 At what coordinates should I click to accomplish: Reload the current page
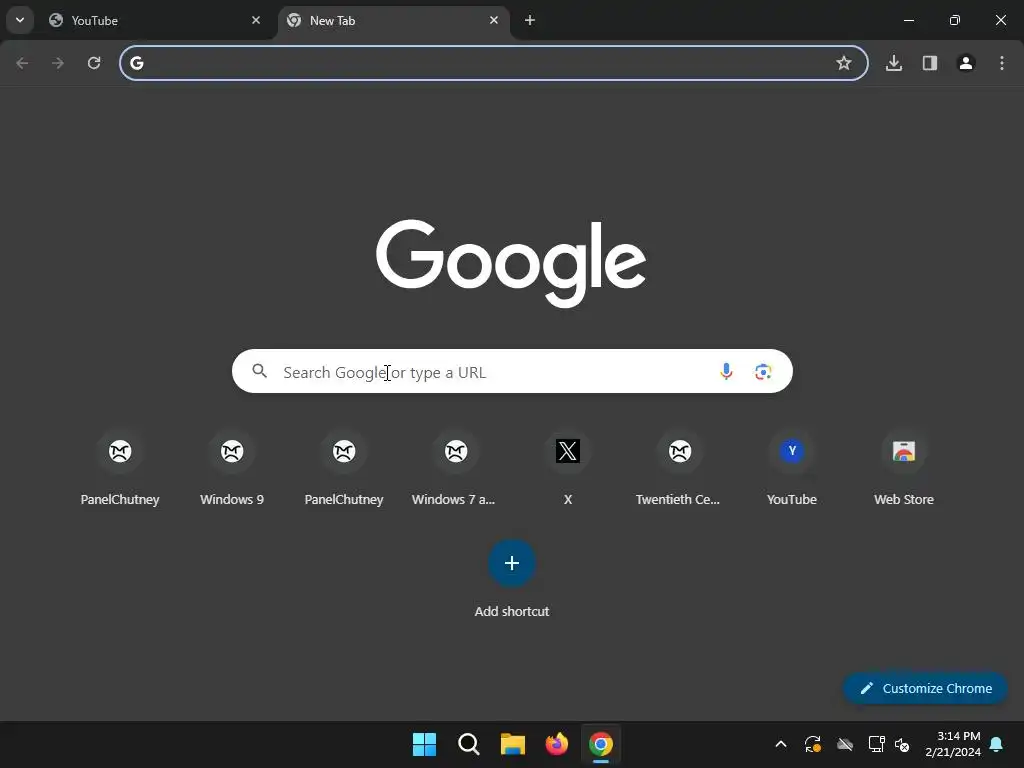click(x=94, y=63)
